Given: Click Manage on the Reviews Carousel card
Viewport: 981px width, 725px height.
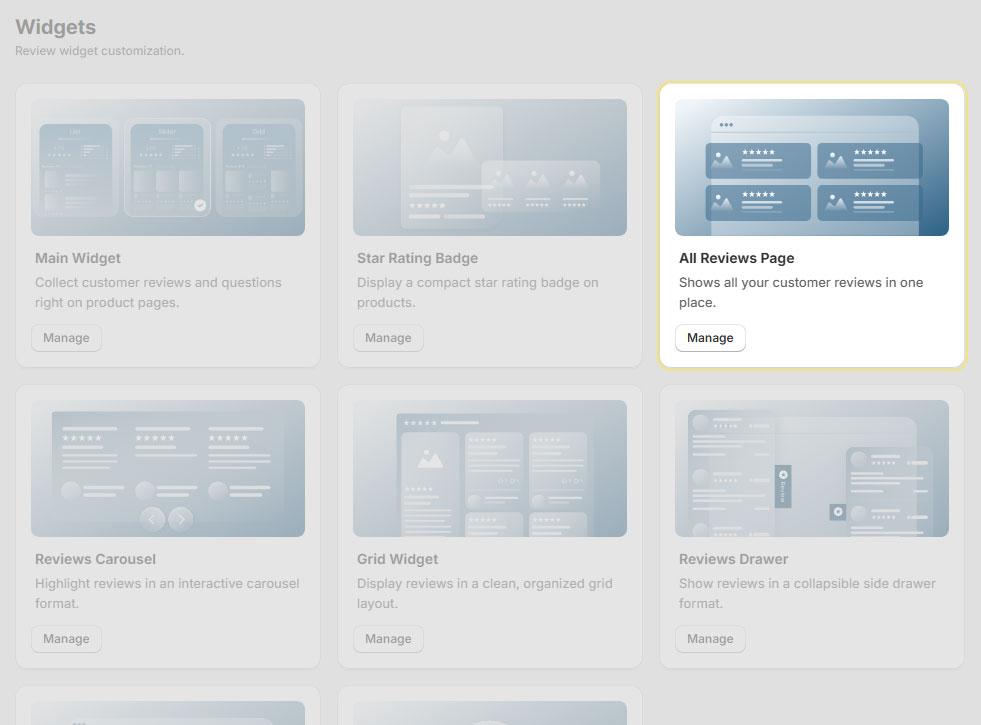Looking at the screenshot, I should [x=66, y=638].
